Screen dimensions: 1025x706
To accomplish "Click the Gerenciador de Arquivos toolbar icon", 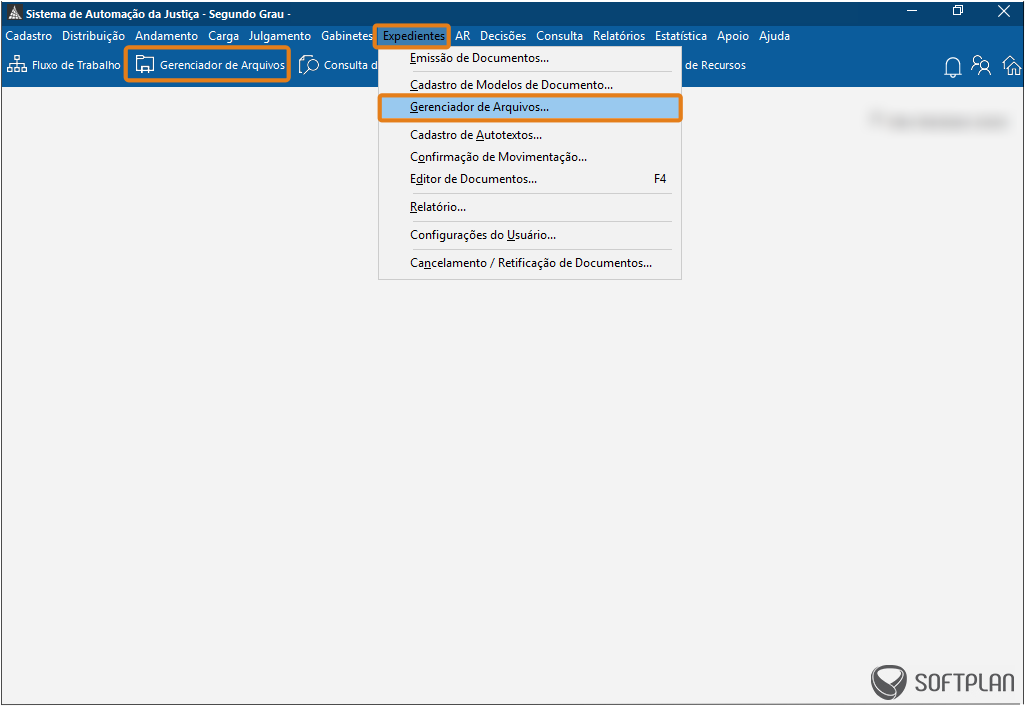I will 144,65.
